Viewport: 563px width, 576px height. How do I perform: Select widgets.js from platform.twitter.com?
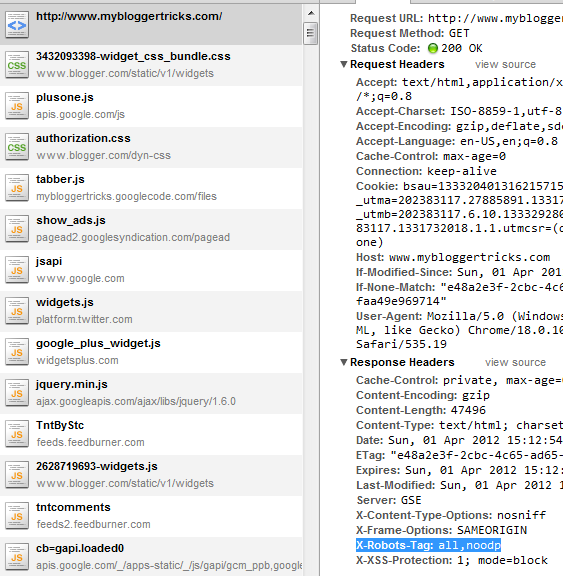(x=151, y=312)
